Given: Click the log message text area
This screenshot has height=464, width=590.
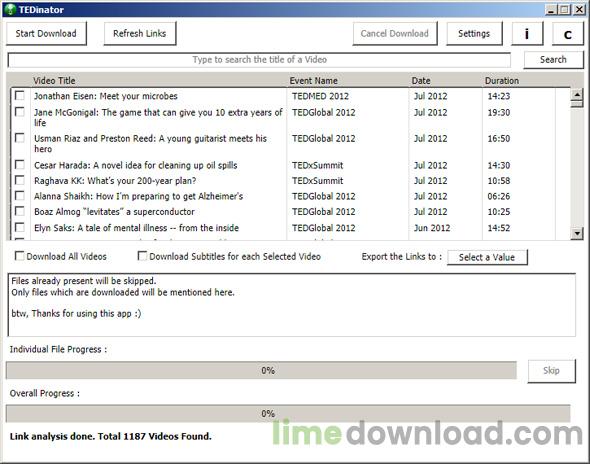Looking at the screenshot, I should point(292,305).
